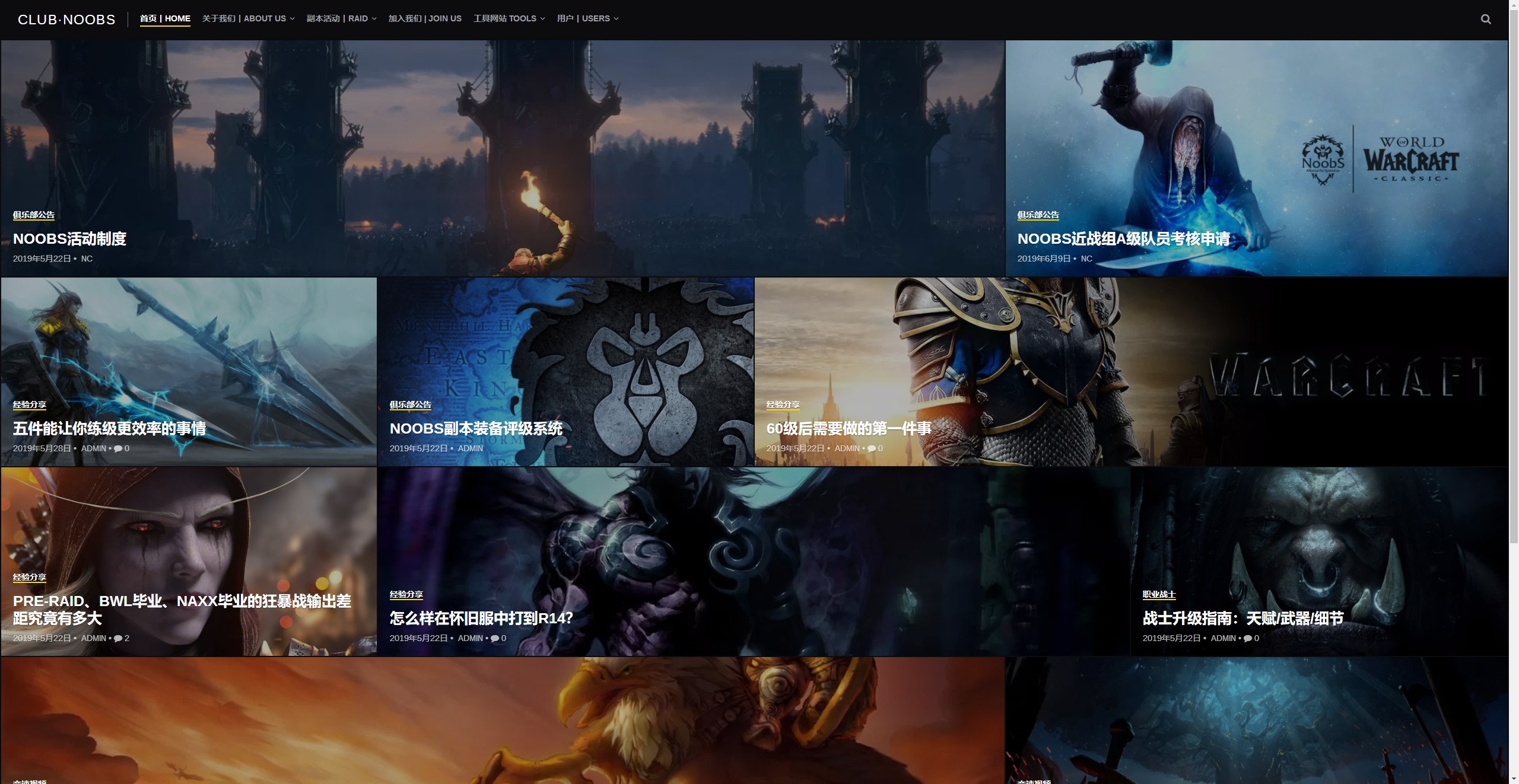This screenshot has height=784, width=1519.
Task: Click the search magnifier icon
Action: (1485, 19)
